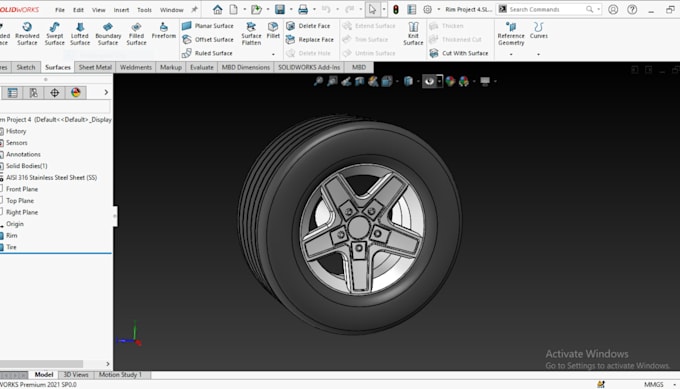
Task: Open the Curves dropdown arrow
Action: coord(538,54)
